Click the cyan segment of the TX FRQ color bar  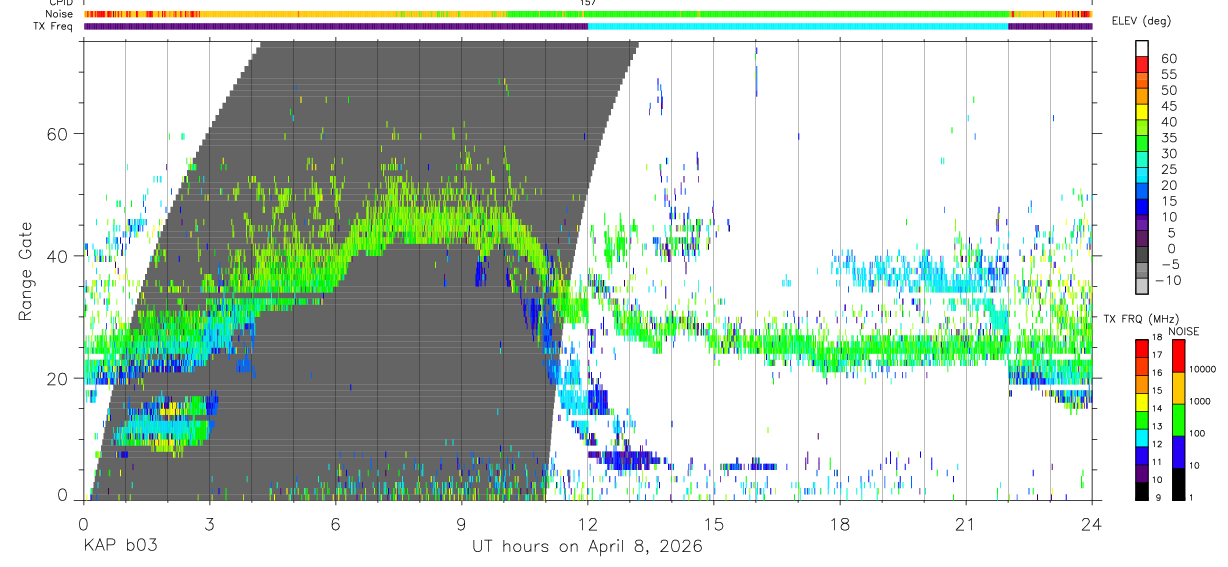click(1142, 438)
